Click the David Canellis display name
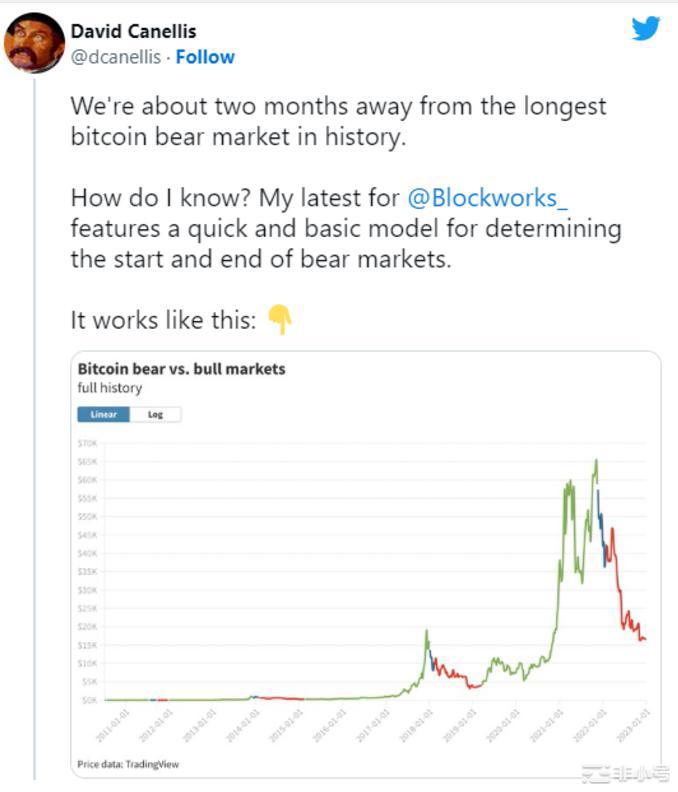This screenshot has height=792, width=678. point(132,32)
